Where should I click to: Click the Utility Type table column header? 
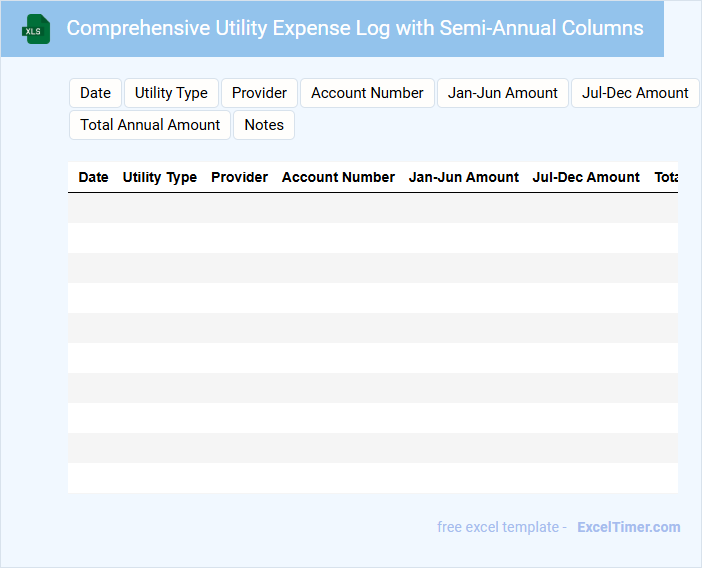coord(160,177)
